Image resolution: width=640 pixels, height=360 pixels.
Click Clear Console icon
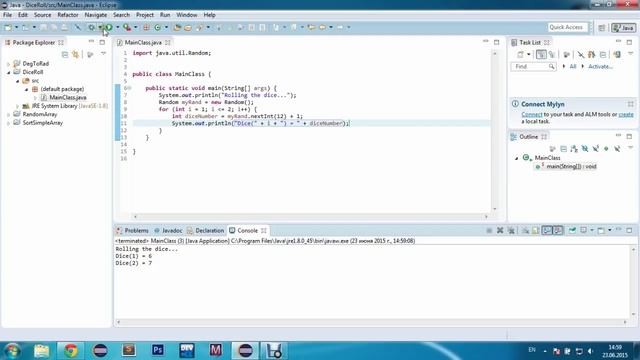pos(525,231)
